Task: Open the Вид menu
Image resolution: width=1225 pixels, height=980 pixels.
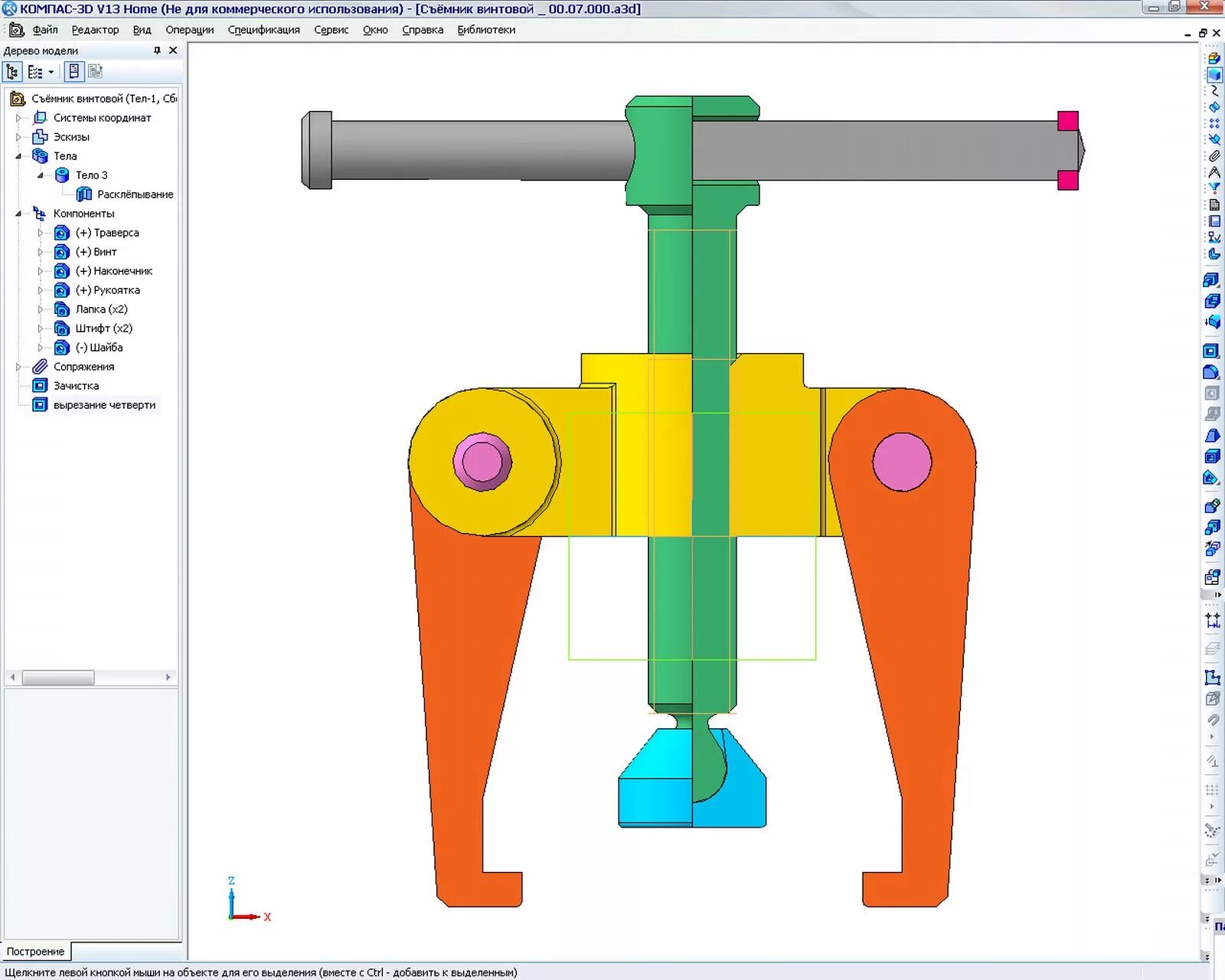Action: (x=142, y=30)
